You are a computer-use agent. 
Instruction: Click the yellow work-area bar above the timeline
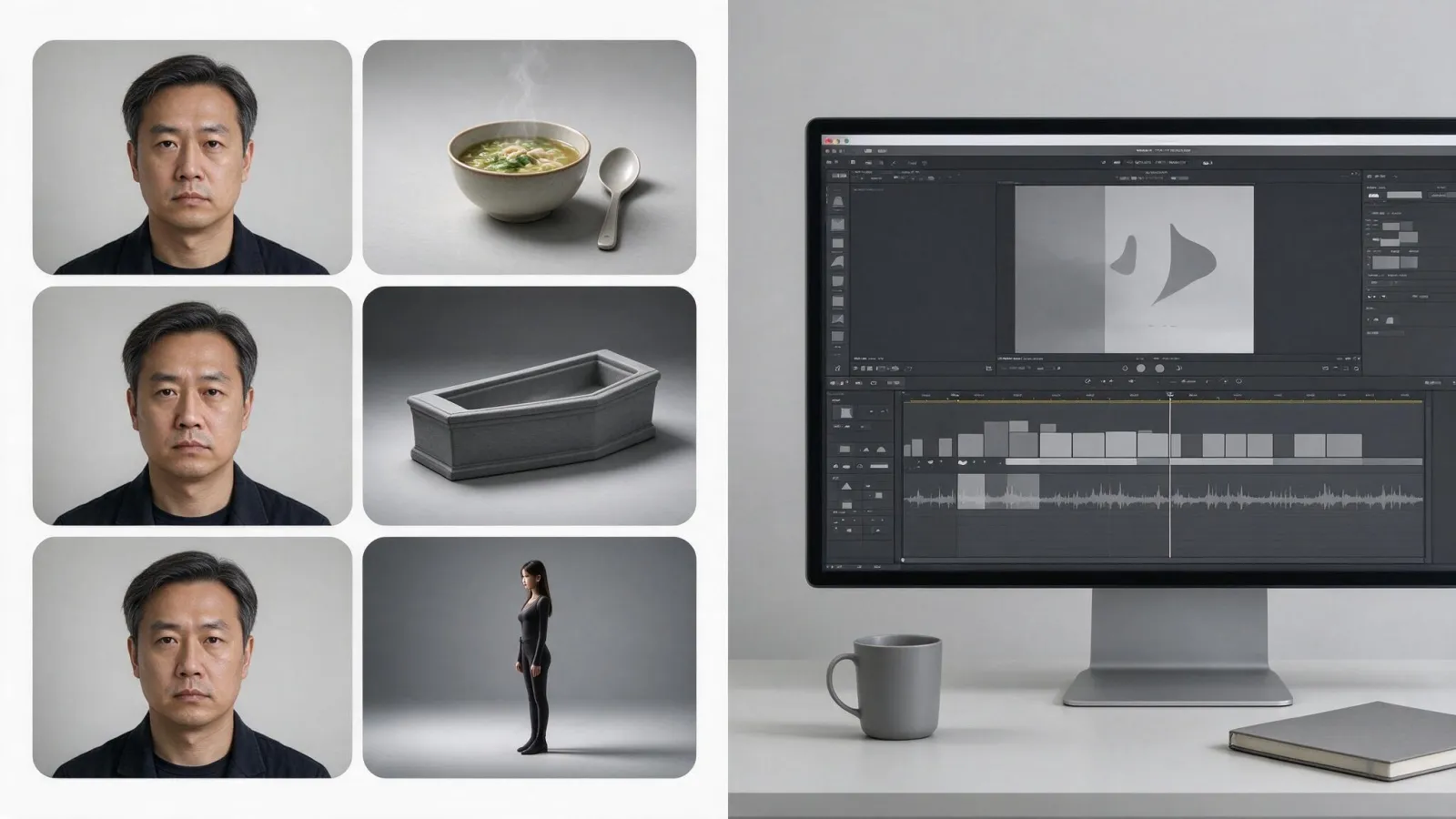[x=1162, y=401]
